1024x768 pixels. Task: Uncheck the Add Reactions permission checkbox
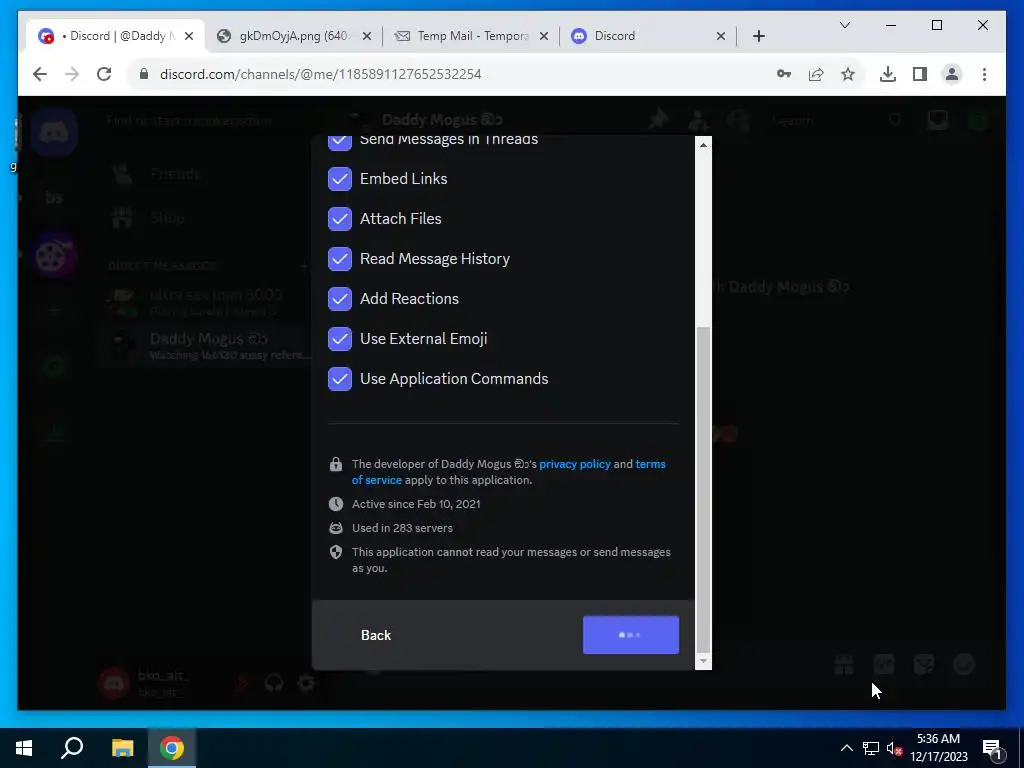tap(340, 298)
